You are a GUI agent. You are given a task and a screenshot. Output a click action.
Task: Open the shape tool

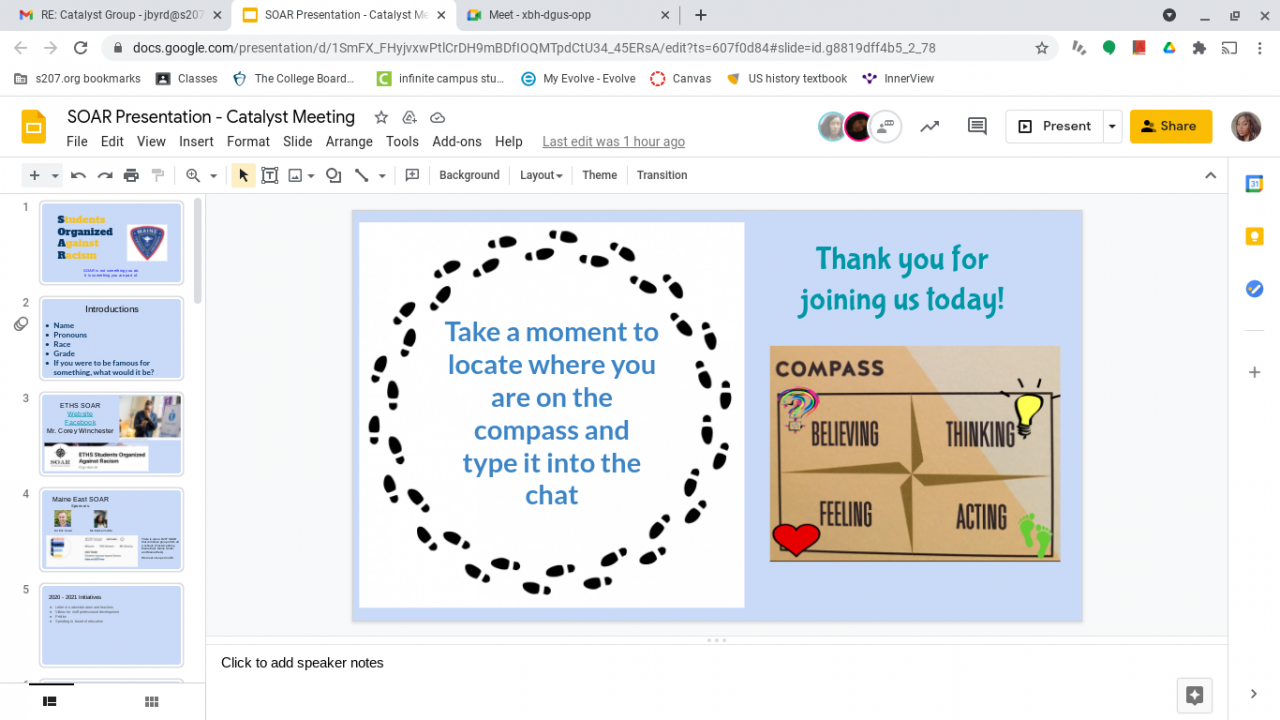[x=334, y=175]
